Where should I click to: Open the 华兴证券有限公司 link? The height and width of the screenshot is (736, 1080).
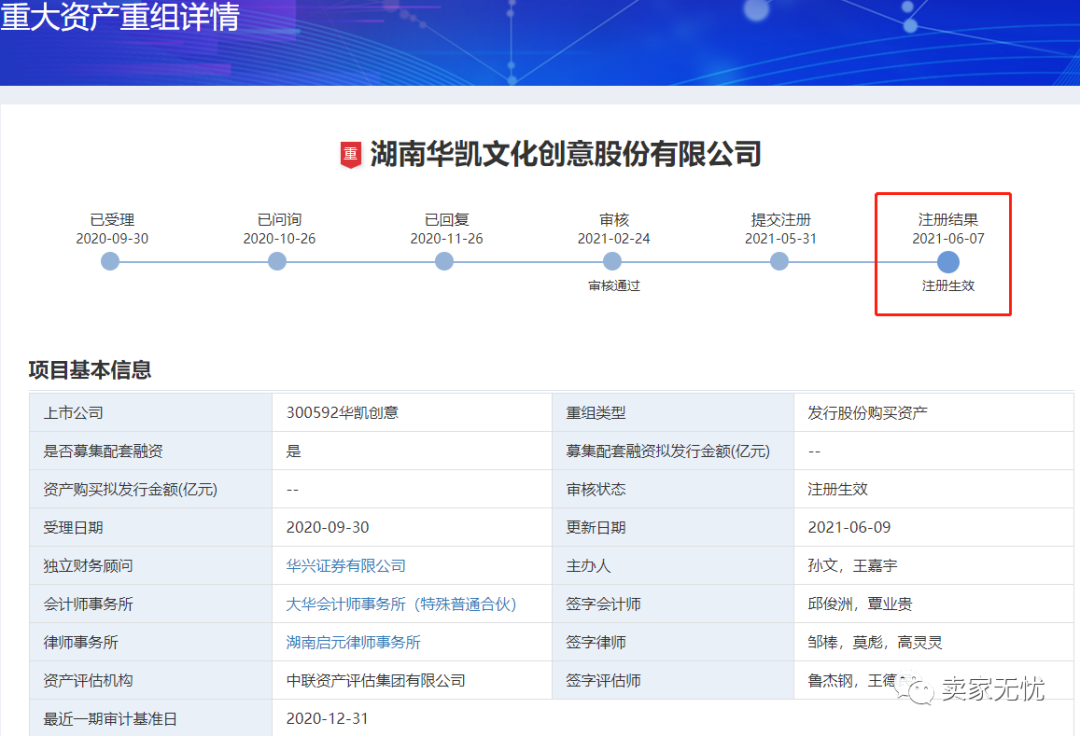click(345, 565)
